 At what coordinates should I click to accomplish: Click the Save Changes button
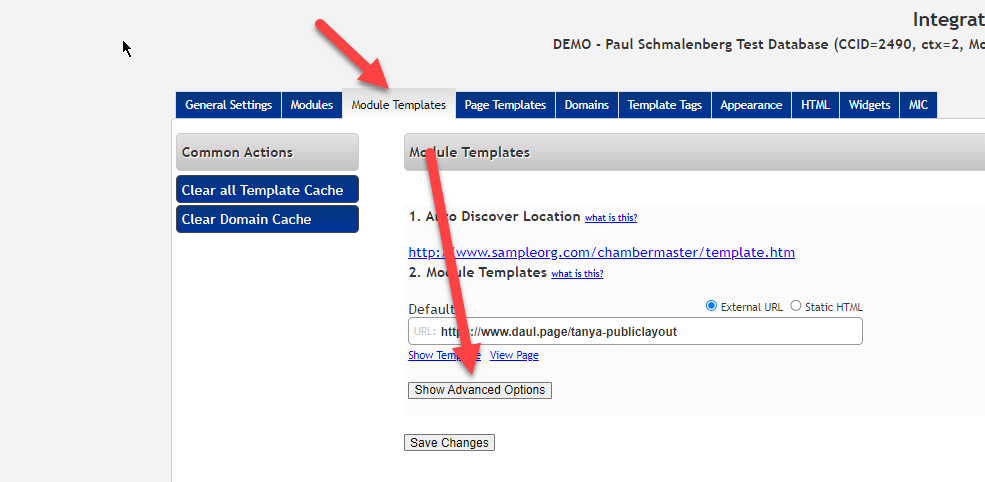449,442
